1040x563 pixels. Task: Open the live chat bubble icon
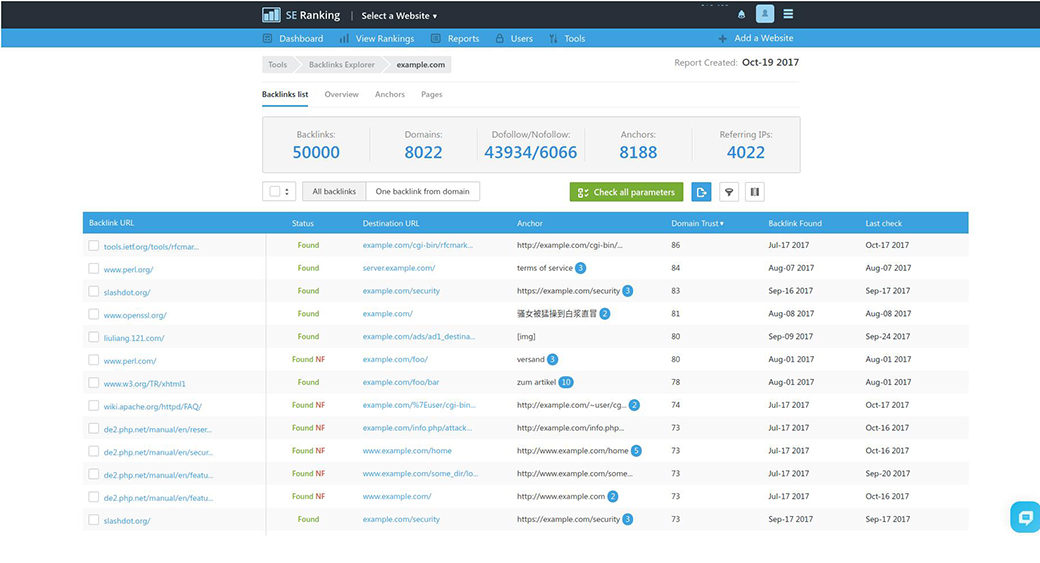pos(1025,517)
